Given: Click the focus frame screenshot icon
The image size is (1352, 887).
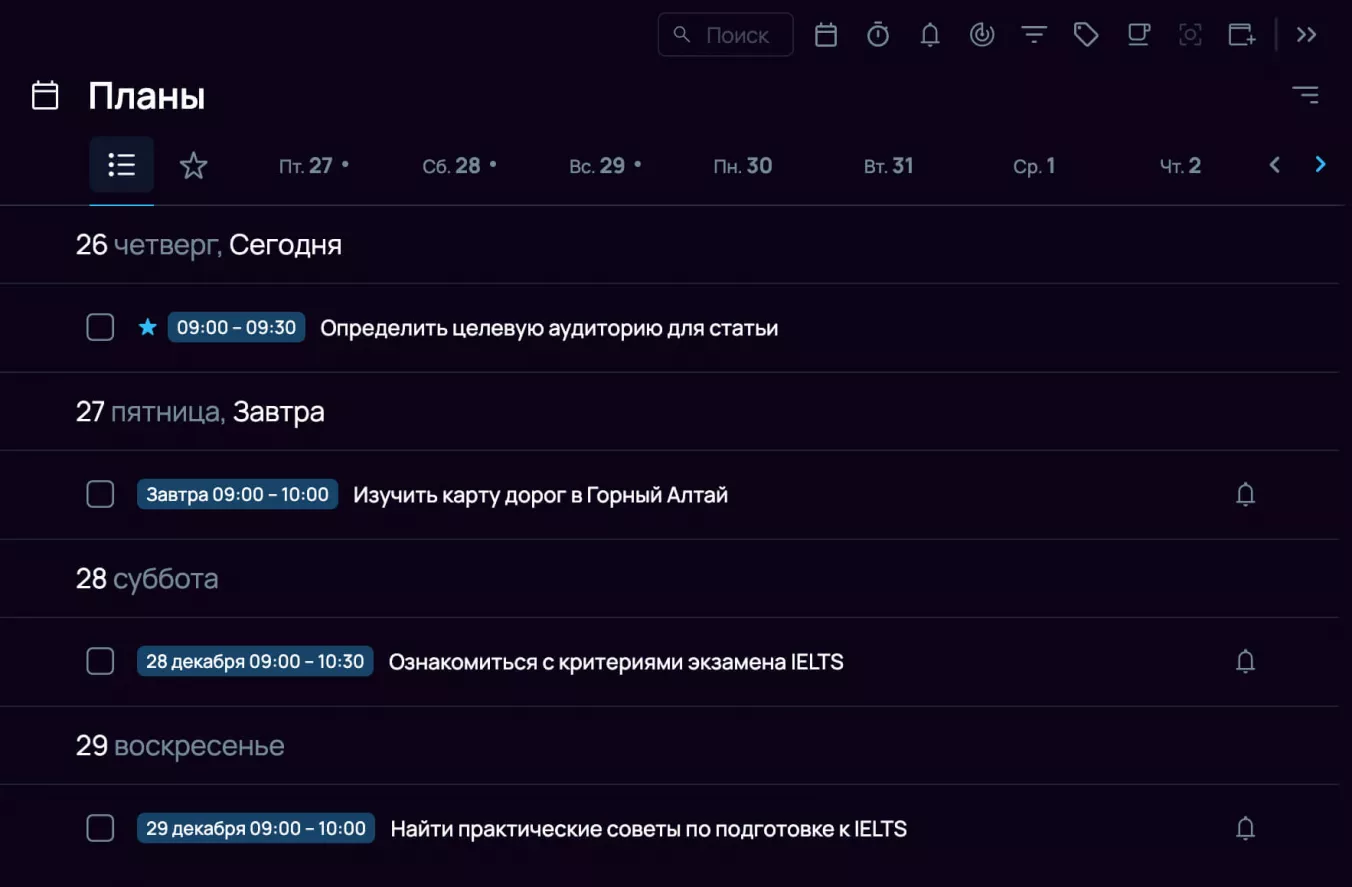Looking at the screenshot, I should point(1190,35).
